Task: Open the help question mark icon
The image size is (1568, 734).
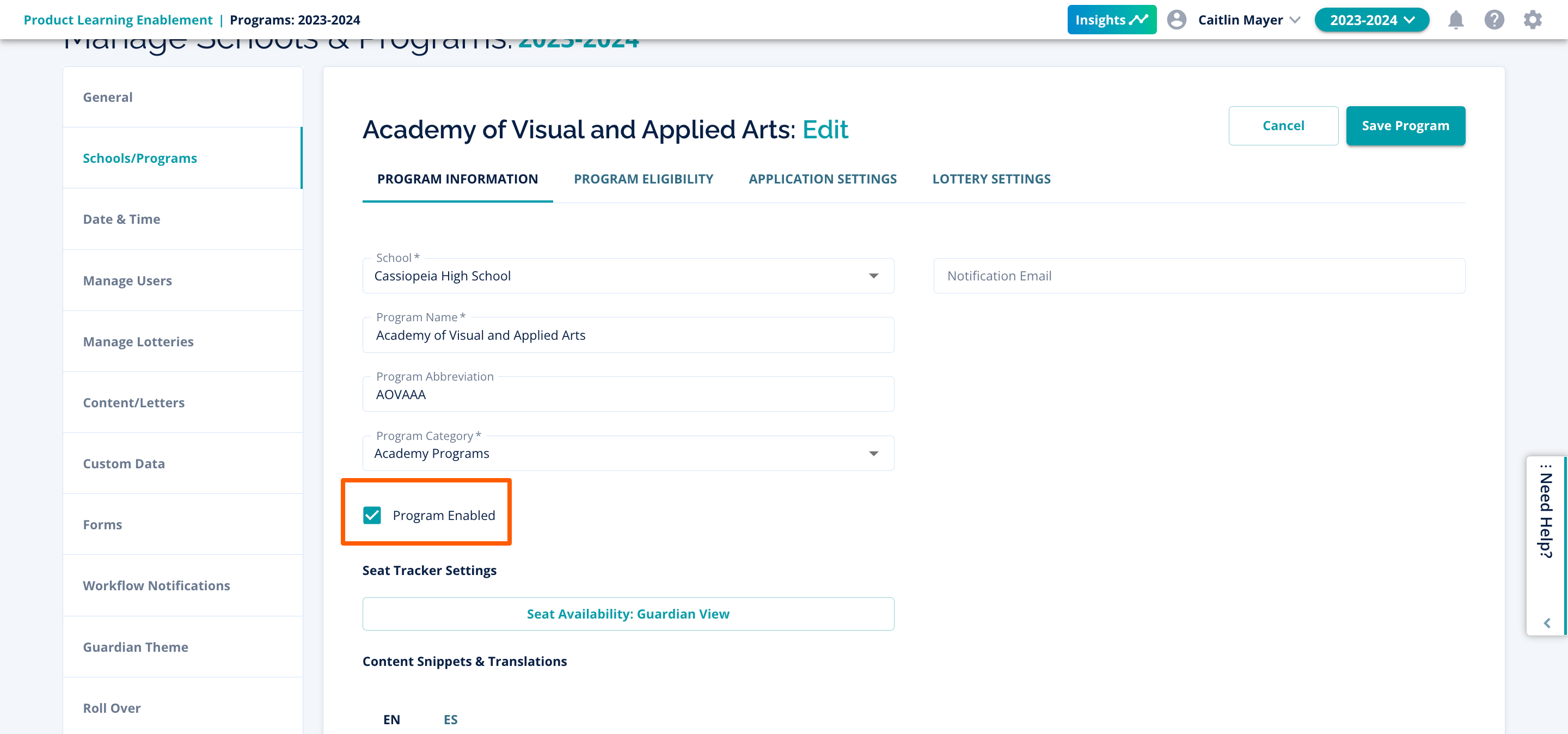Action: [x=1494, y=20]
